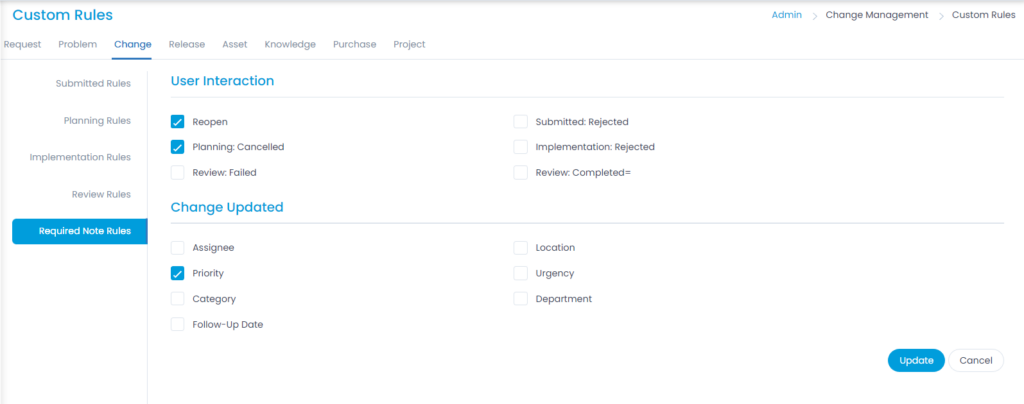Disable the Planning: Cancelled checkbox
This screenshot has width=1024, height=404.
(178, 147)
